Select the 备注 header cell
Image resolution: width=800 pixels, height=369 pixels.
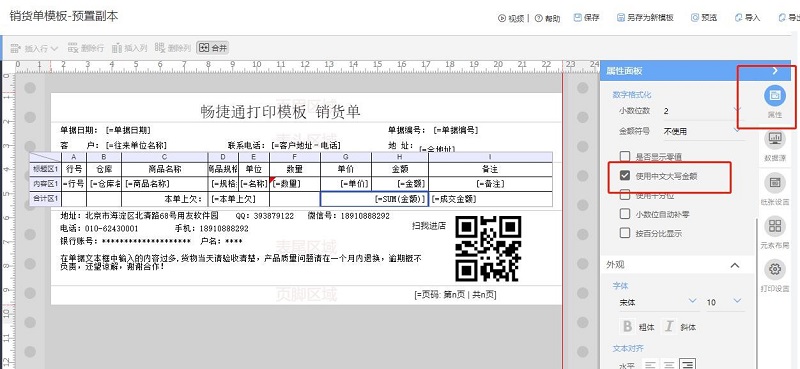(490, 169)
